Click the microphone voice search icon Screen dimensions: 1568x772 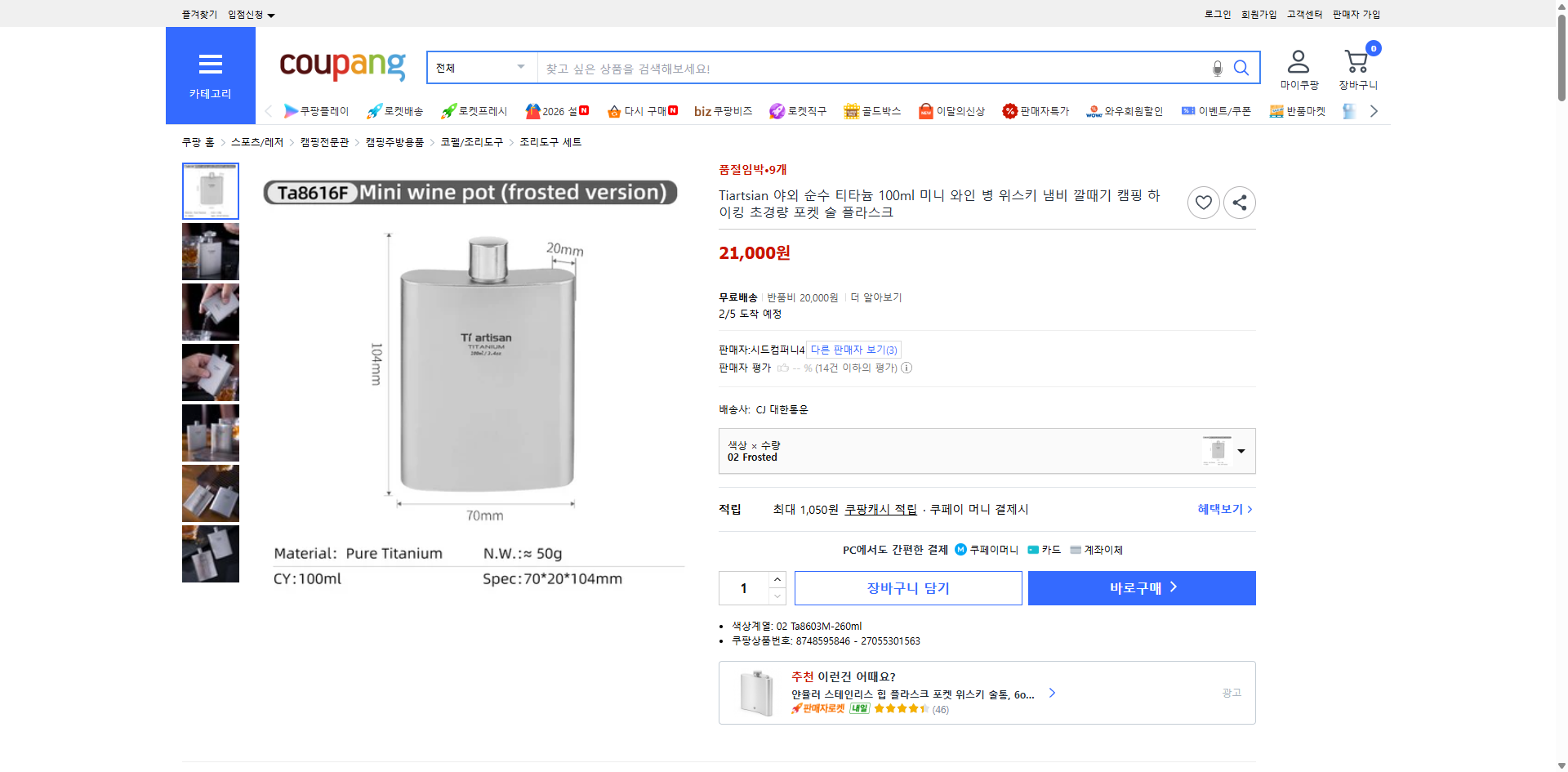pyautogui.click(x=1216, y=68)
